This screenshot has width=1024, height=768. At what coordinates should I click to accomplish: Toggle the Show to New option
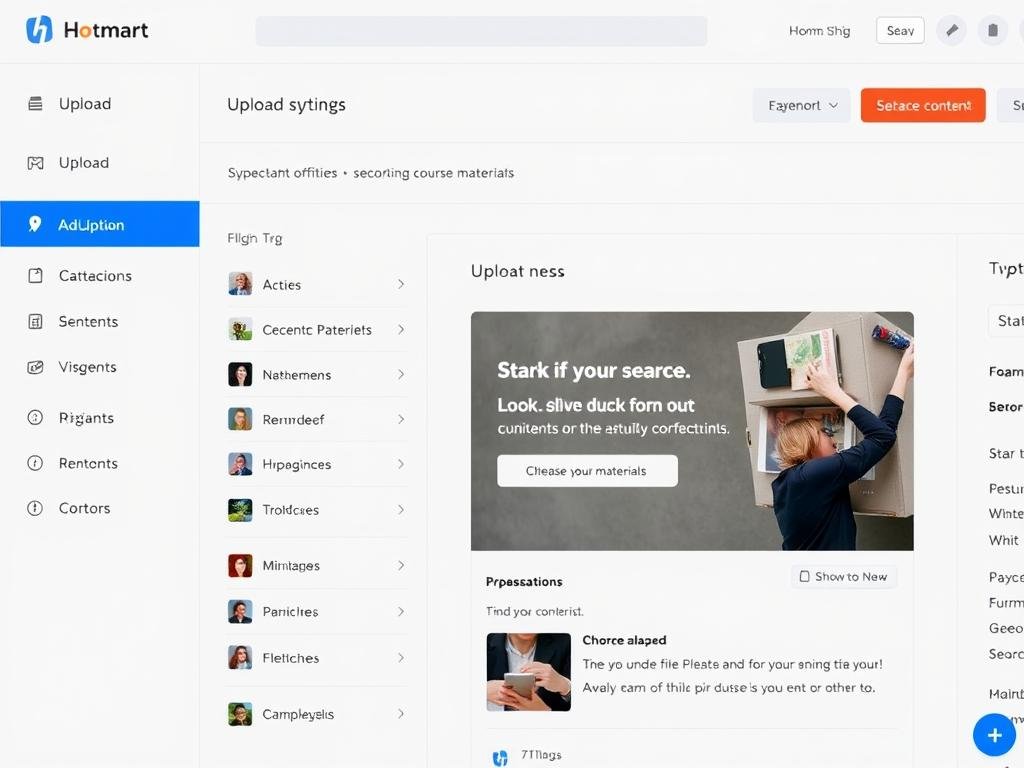[x=843, y=576]
